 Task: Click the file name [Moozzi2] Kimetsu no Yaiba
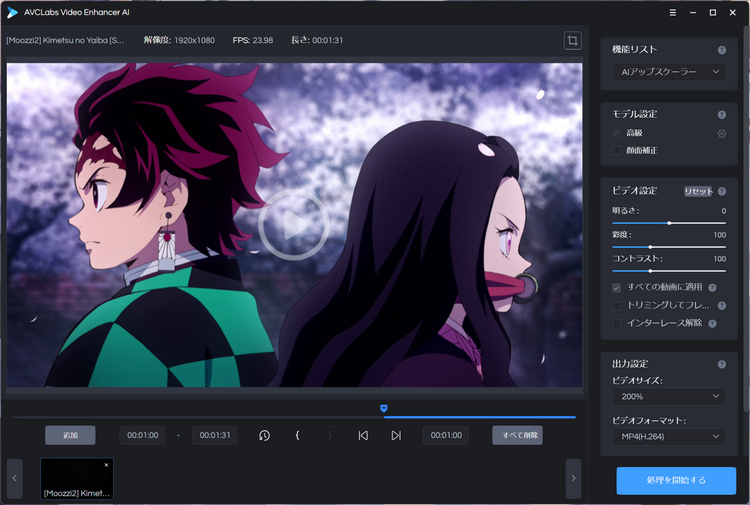(65, 40)
